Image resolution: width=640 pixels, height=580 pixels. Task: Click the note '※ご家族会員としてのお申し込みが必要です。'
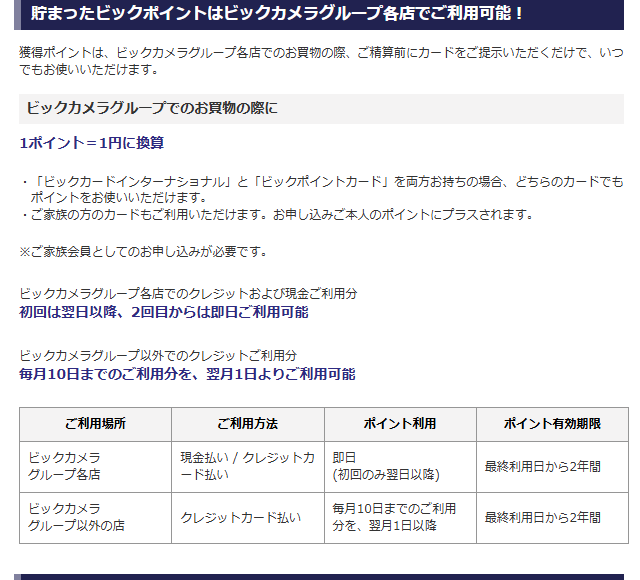[x=143, y=251]
